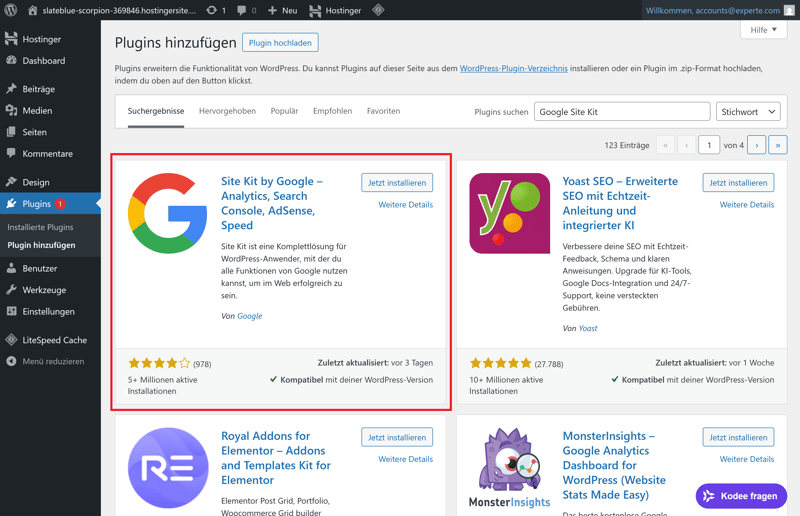Image resolution: width=800 pixels, height=516 pixels.
Task: Click the Site Kit Google logo thumbnail
Action: click(168, 213)
